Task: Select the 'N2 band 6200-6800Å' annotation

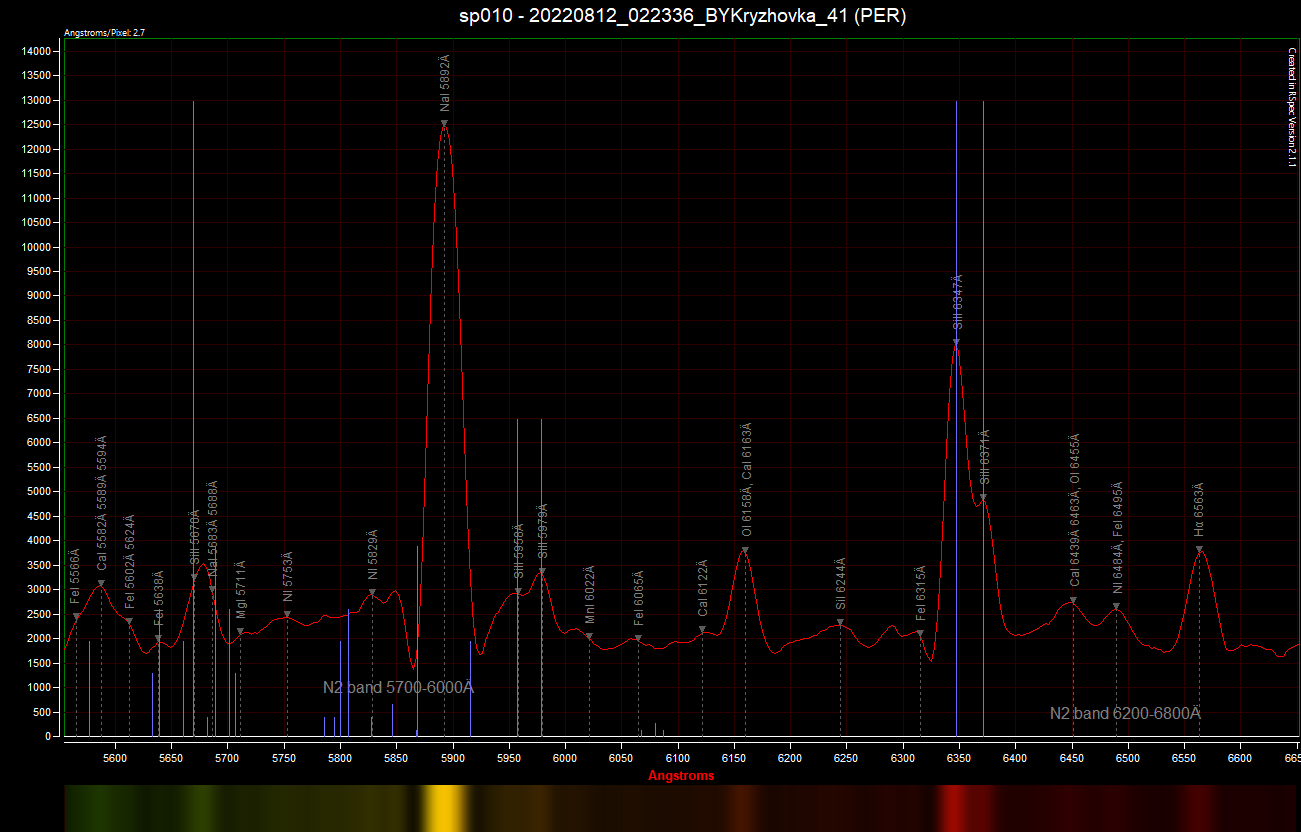Action: coord(1125,714)
